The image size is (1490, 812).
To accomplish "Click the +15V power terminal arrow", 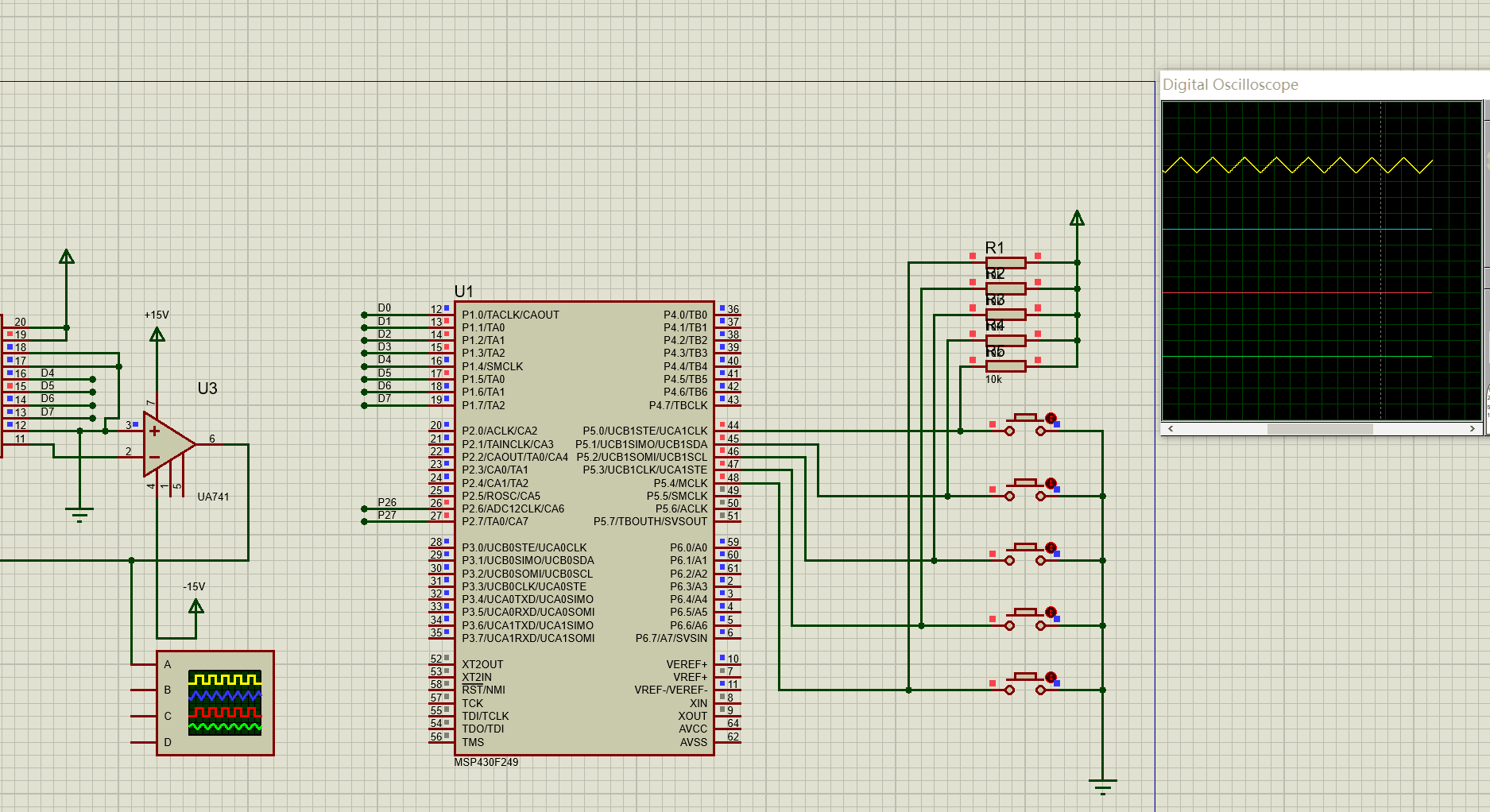I will 157,335.
